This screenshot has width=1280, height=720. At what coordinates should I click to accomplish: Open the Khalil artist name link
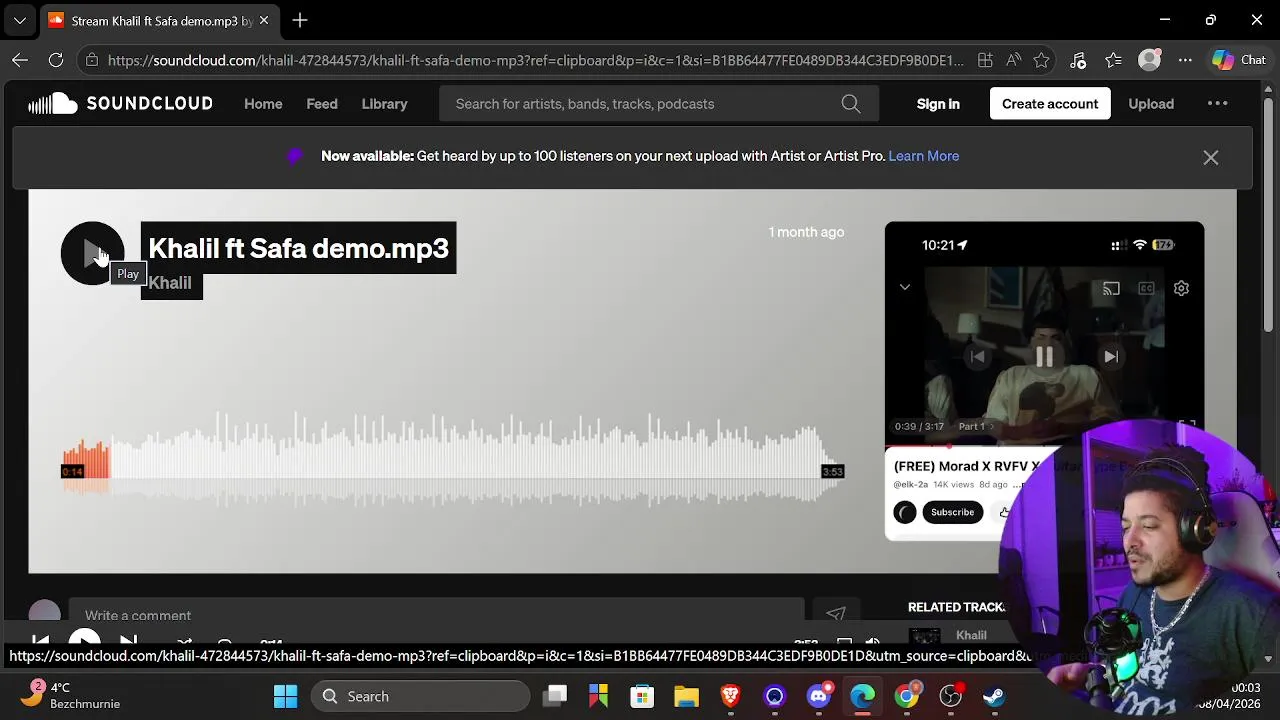click(170, 283)
